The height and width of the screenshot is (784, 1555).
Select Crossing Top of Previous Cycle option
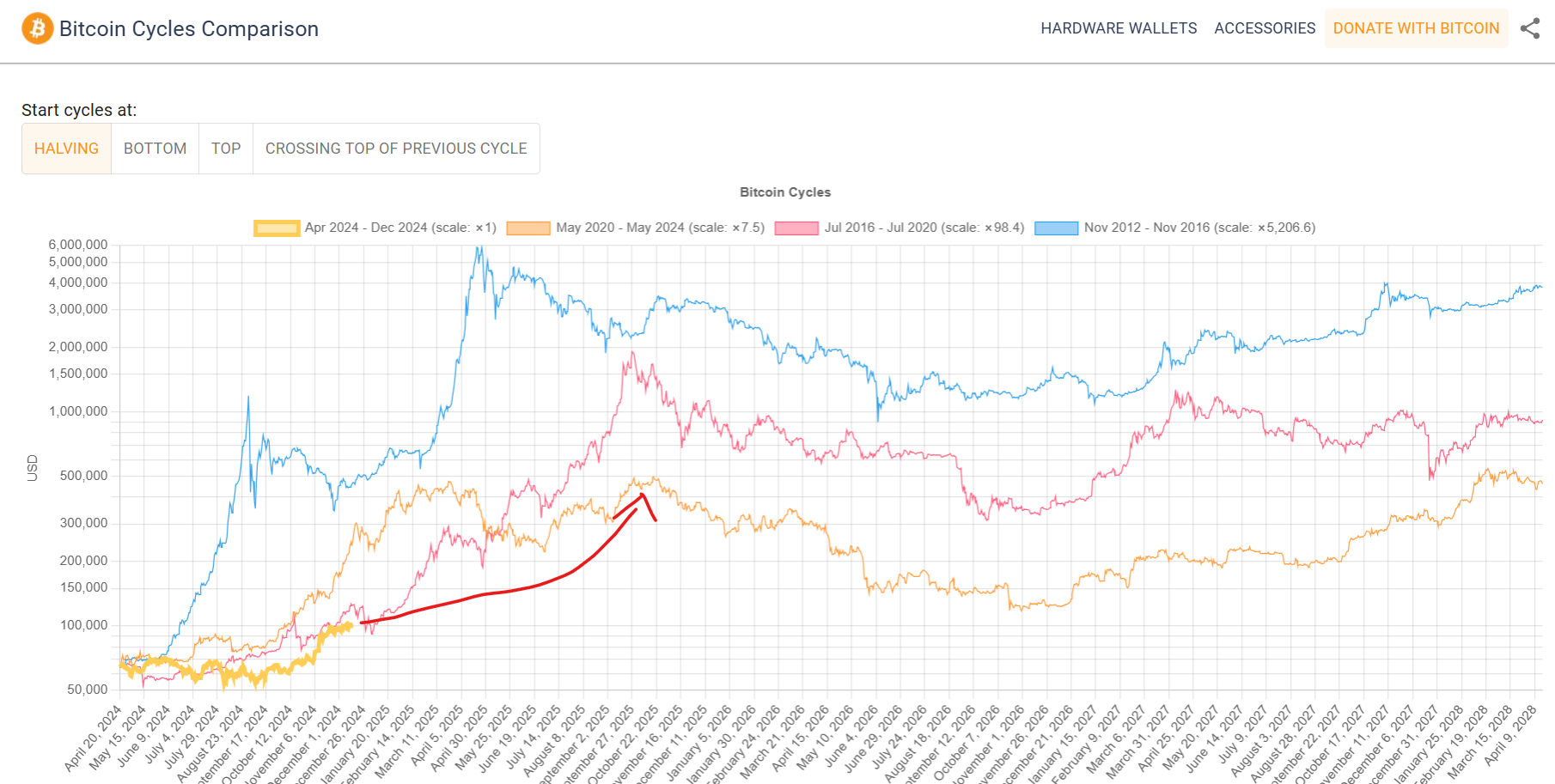(396, 149)
